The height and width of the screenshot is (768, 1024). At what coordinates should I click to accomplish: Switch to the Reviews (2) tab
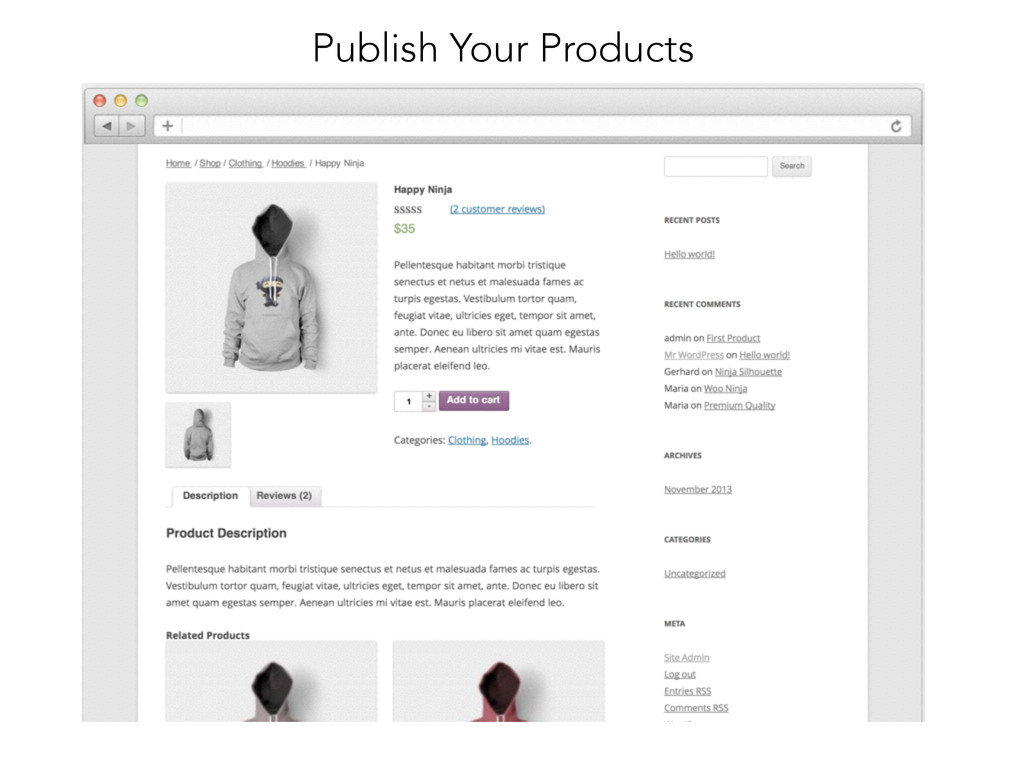coord(284,496)
